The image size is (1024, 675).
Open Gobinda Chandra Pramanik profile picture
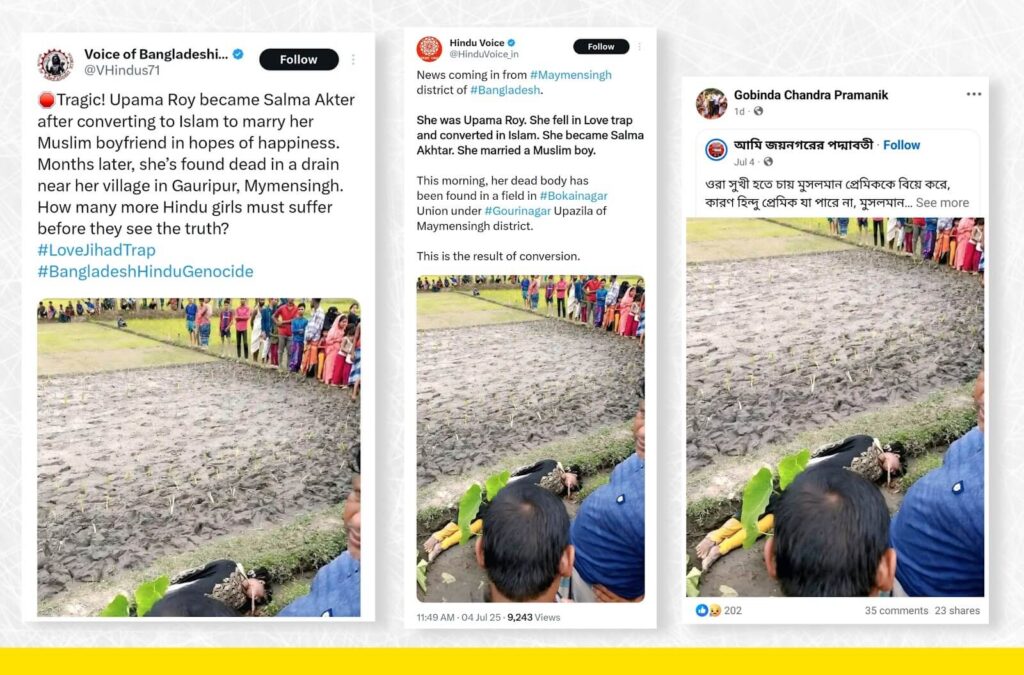point(711,103)
